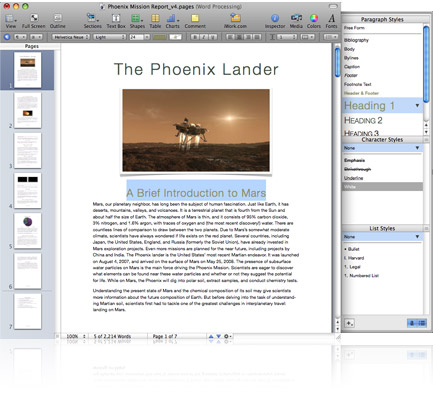
Task: Toggle italic formatting
Action: [x=204, y=37]
